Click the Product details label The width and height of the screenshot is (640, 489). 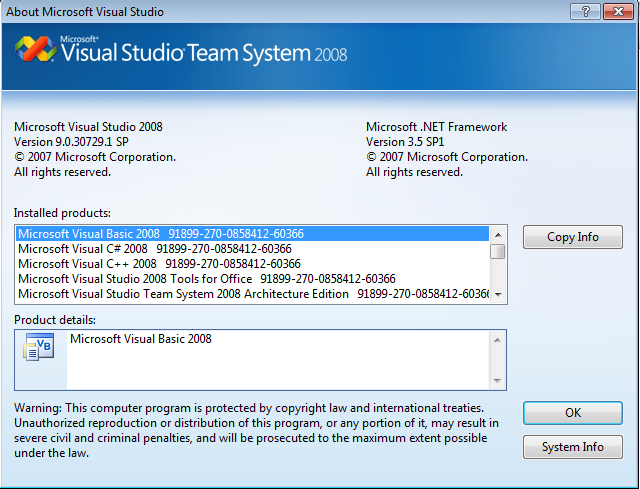[x=55, y=320]
